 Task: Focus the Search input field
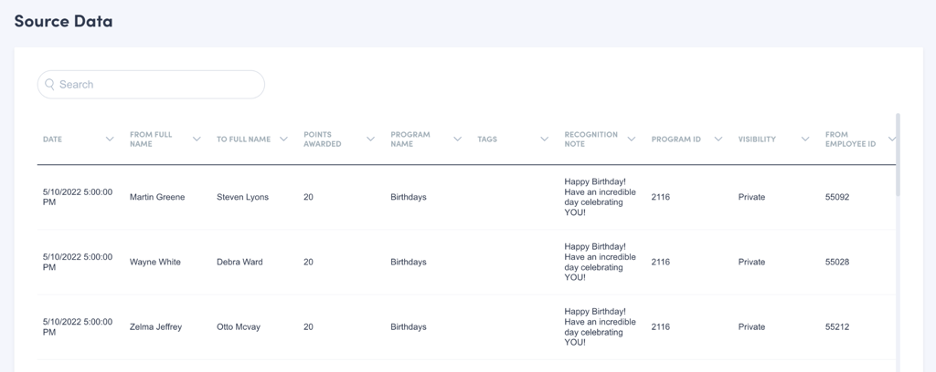[151, 84]
